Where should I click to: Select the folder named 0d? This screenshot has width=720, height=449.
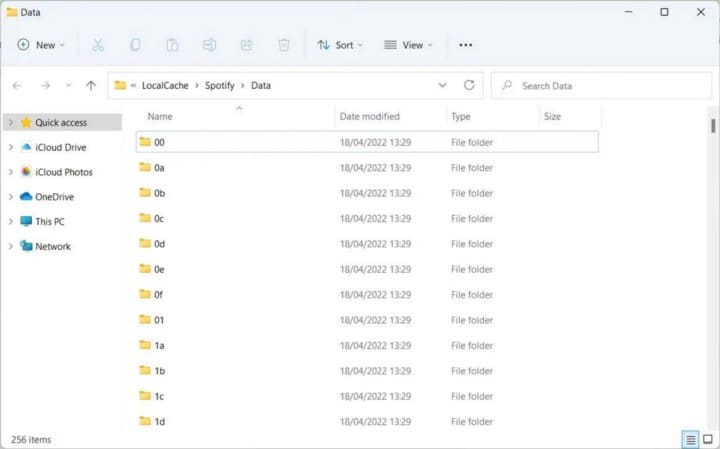(x=367, y=244)
